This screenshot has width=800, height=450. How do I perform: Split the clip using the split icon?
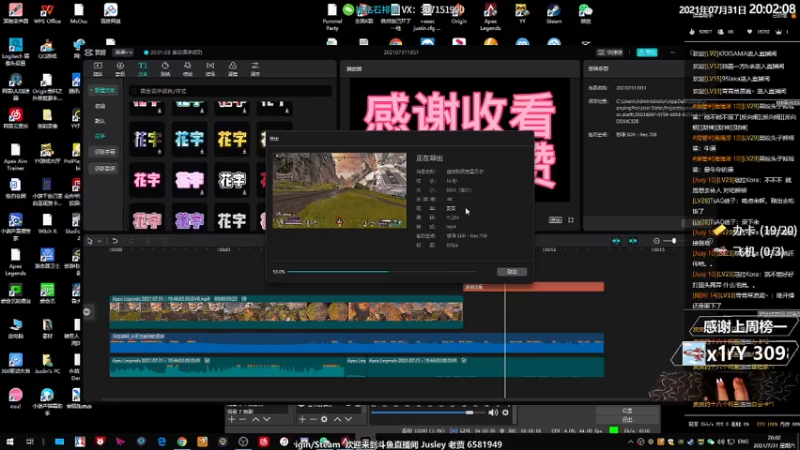pos(148,241)
